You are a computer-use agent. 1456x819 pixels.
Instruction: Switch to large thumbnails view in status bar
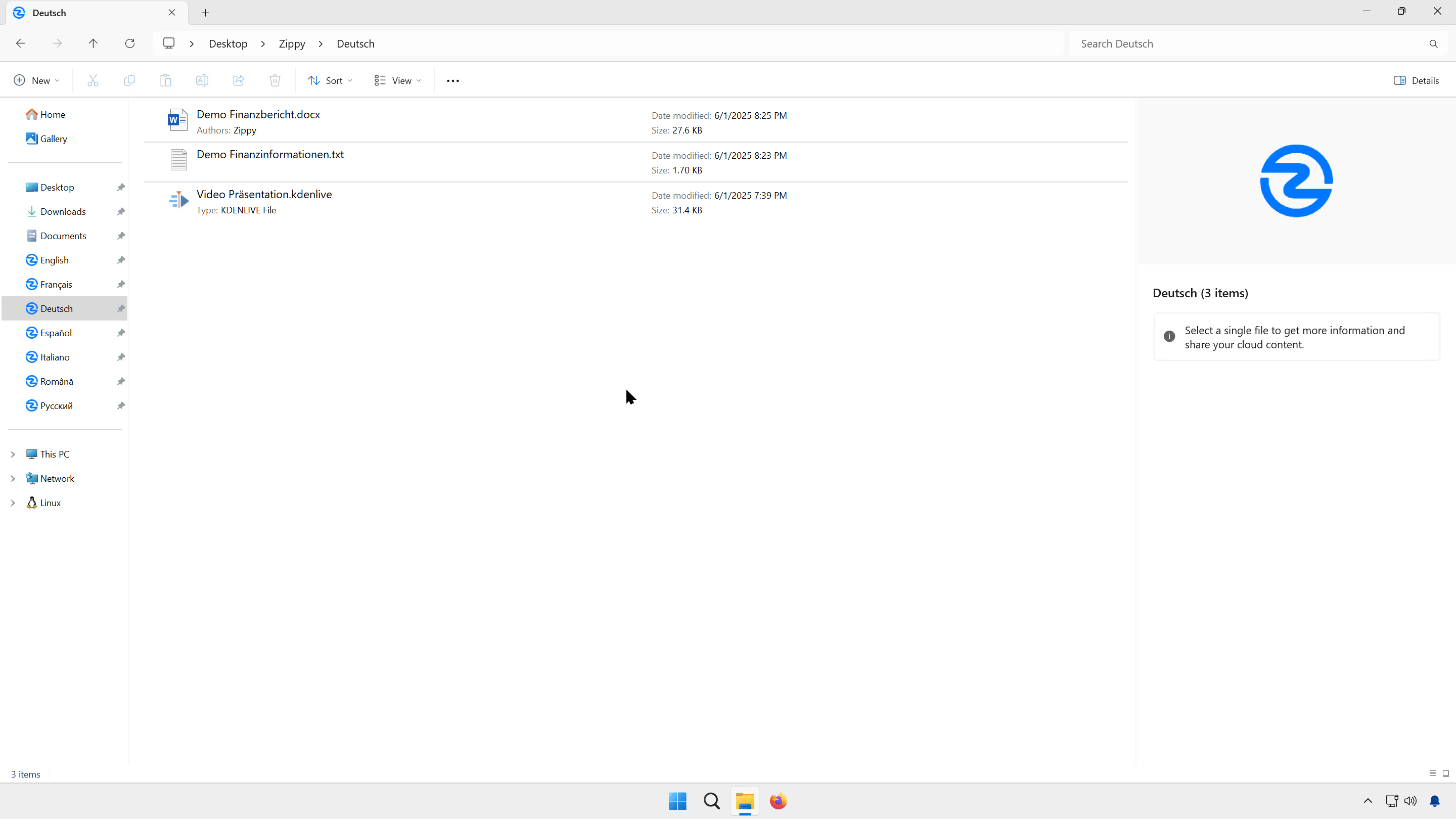[x=1446, y=773]
